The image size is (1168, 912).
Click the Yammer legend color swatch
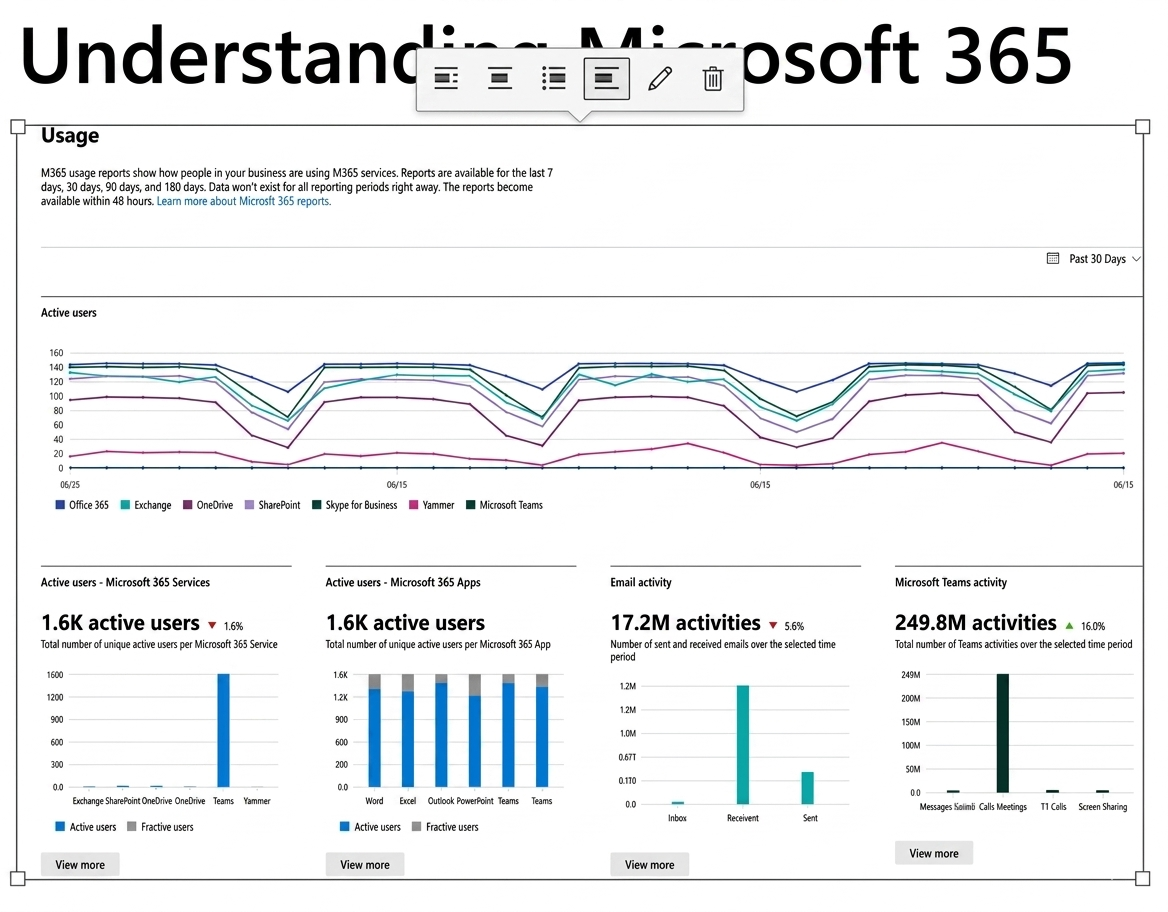pos(413,504)
